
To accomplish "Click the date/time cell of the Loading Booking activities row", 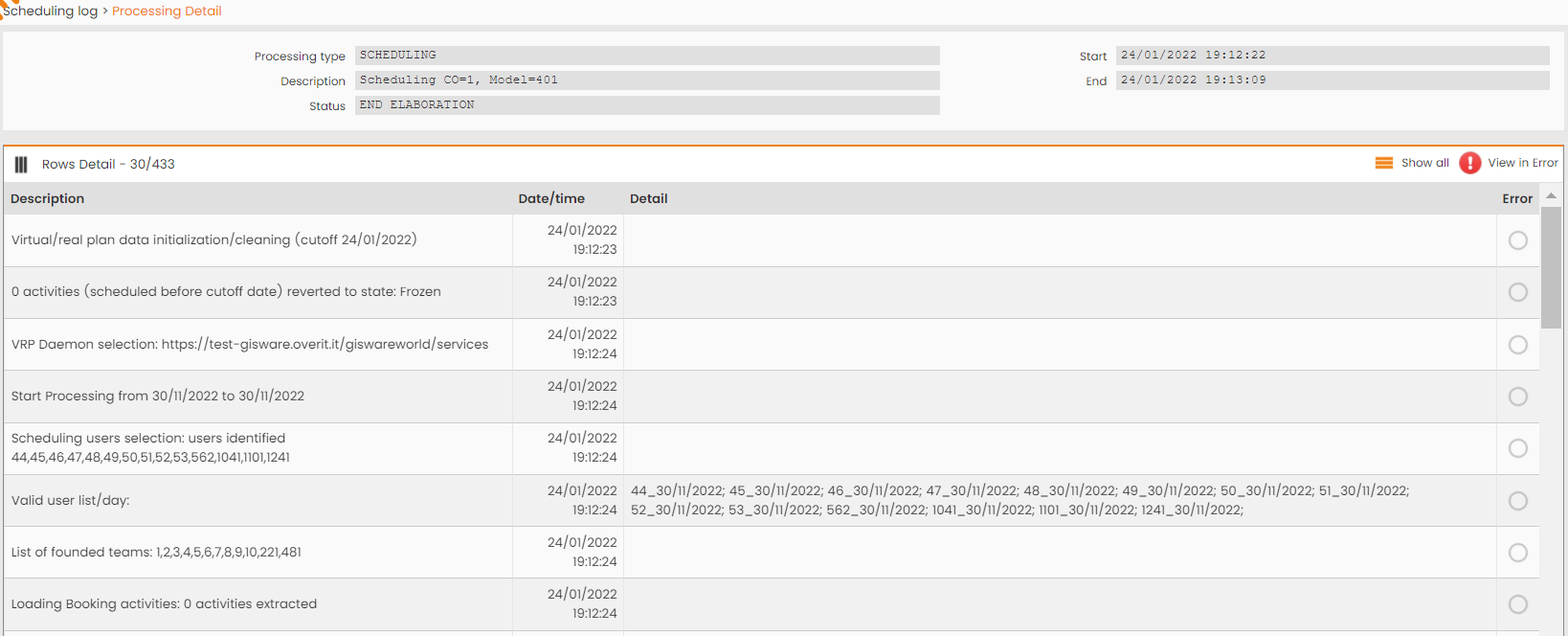I will (x=568, y=604).
